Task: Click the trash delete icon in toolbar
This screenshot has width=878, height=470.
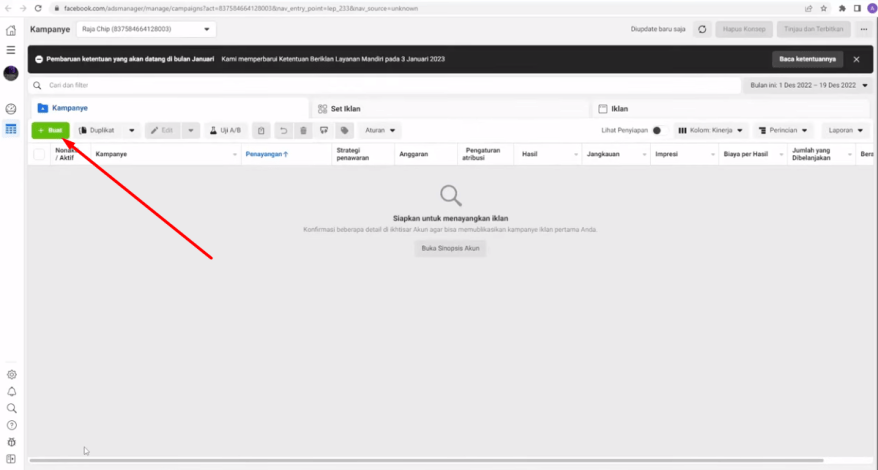Action: pos(303,131)
